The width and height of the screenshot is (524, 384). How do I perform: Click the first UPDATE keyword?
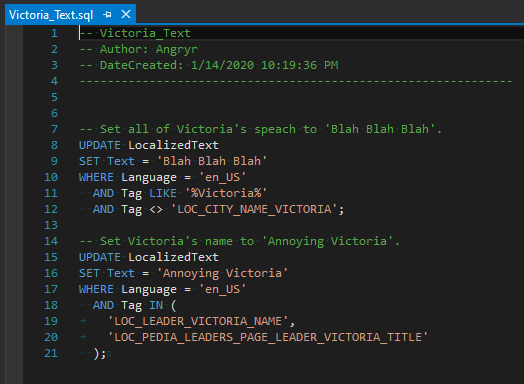pos(100,145)
